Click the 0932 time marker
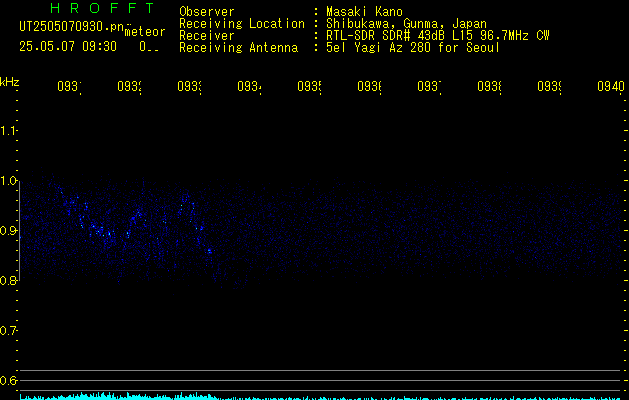Screen dimensions: 629x400 (129, 86)
